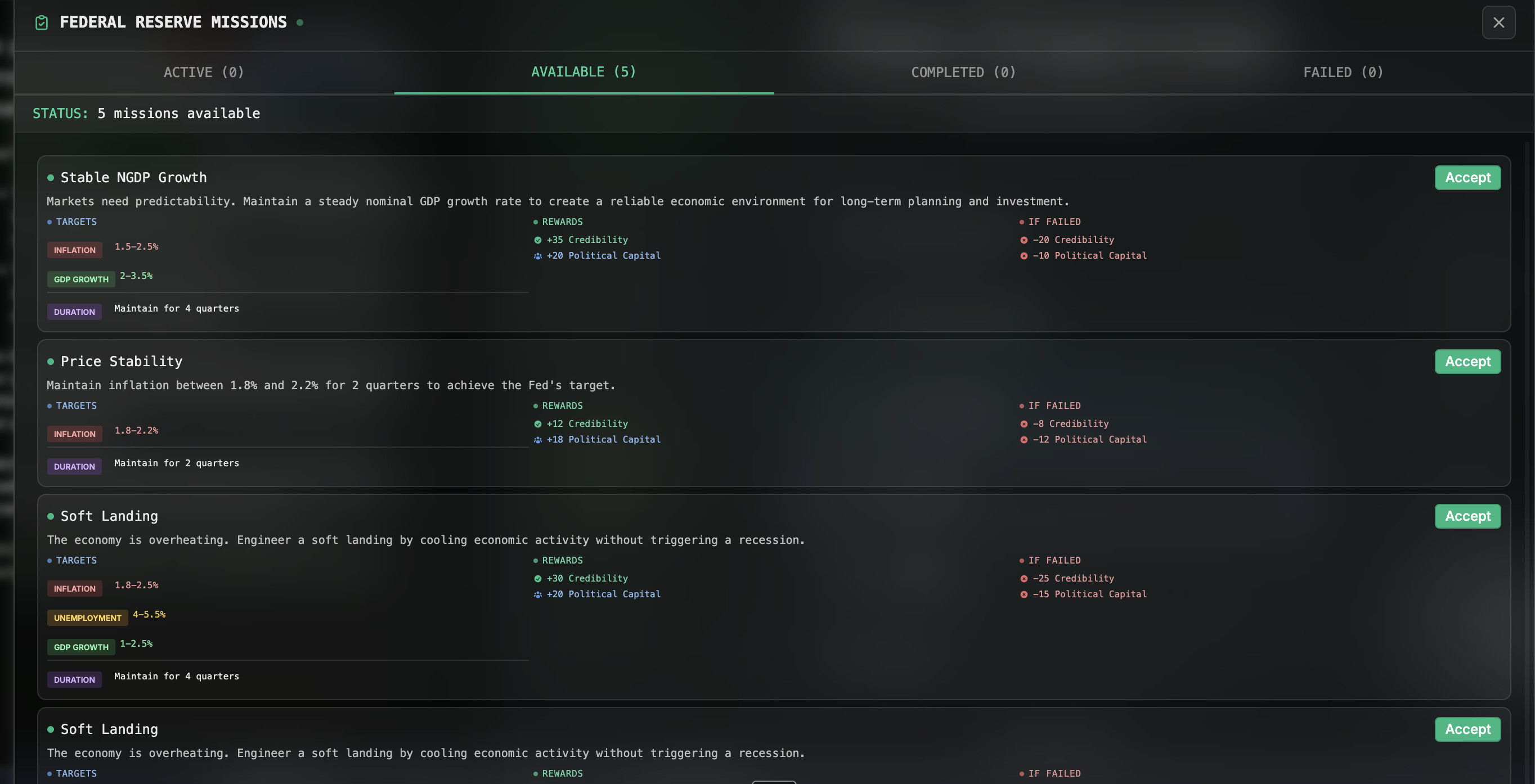
Task: Click the checkmark icon beside +35 Credibility
Action: coord(537,240)
